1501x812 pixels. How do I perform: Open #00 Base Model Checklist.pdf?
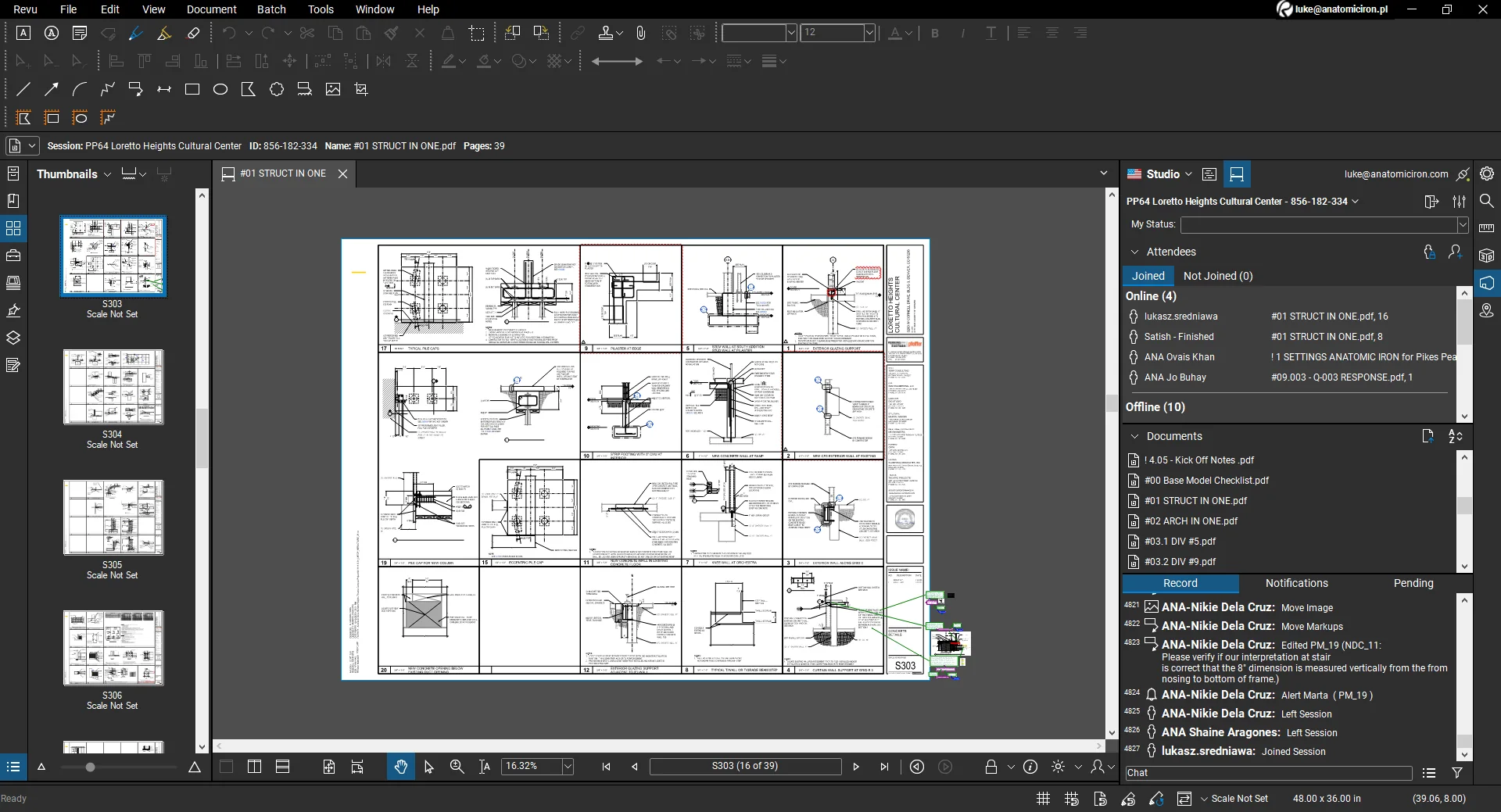coord(1206,481)
